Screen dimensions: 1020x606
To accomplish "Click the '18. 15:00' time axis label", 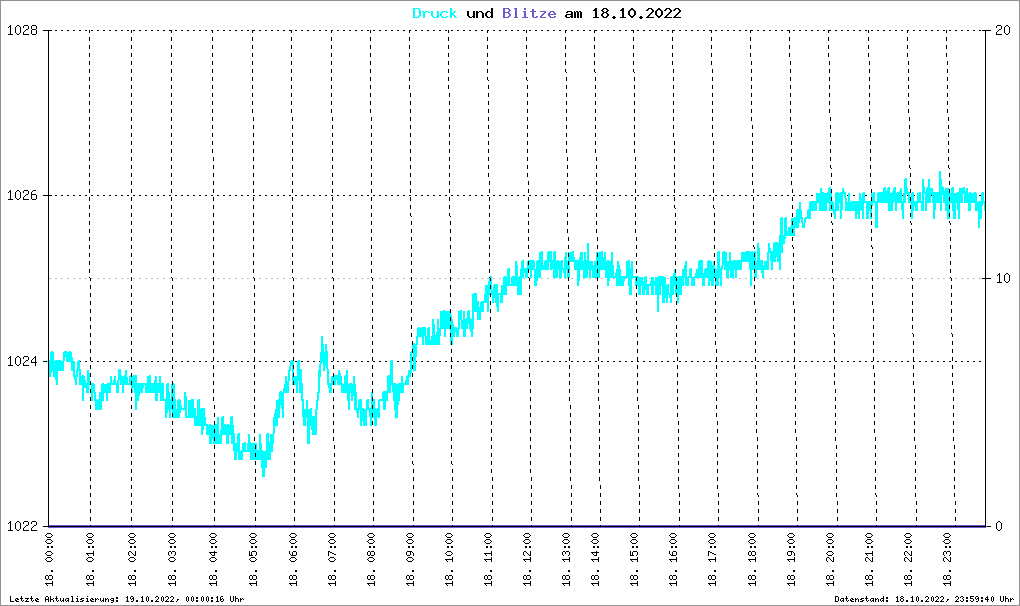I will (634, 559).
